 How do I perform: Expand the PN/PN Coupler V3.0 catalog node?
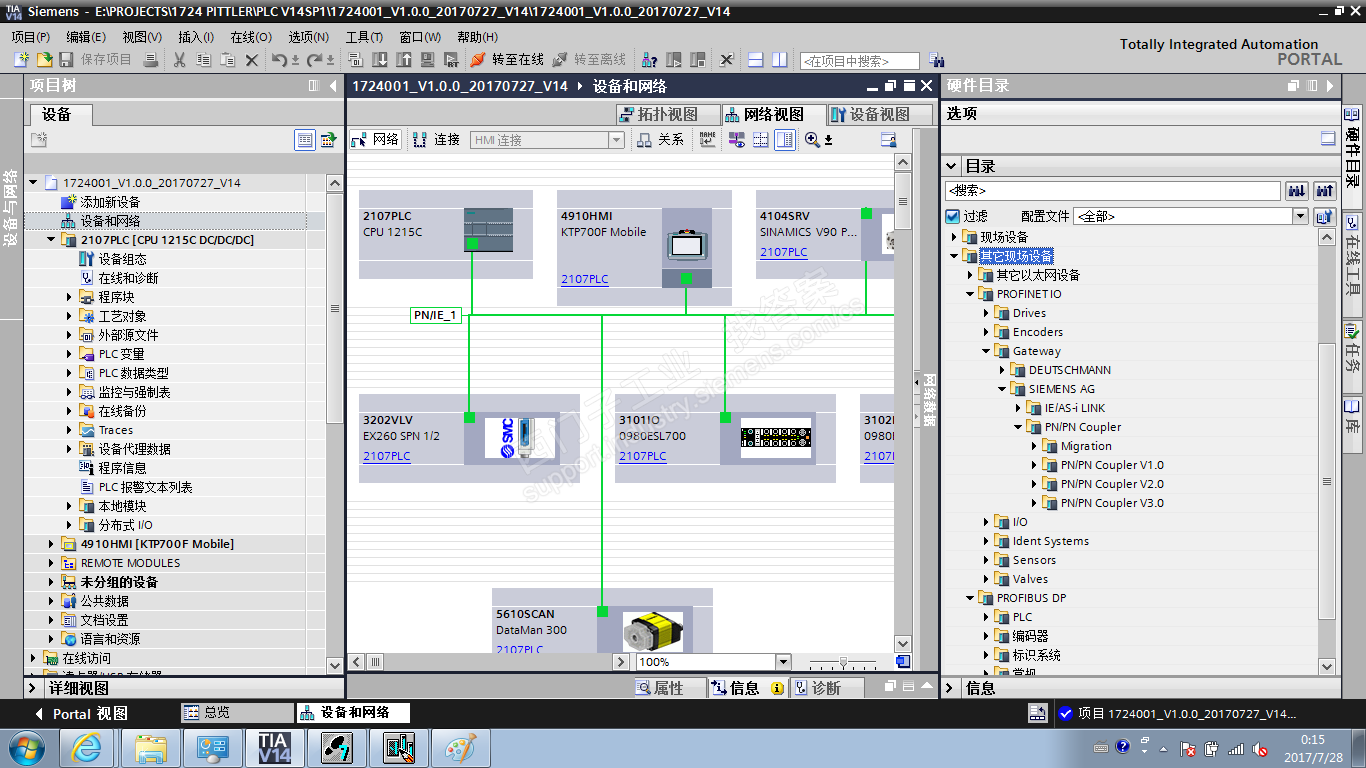tap(1034, 503)
